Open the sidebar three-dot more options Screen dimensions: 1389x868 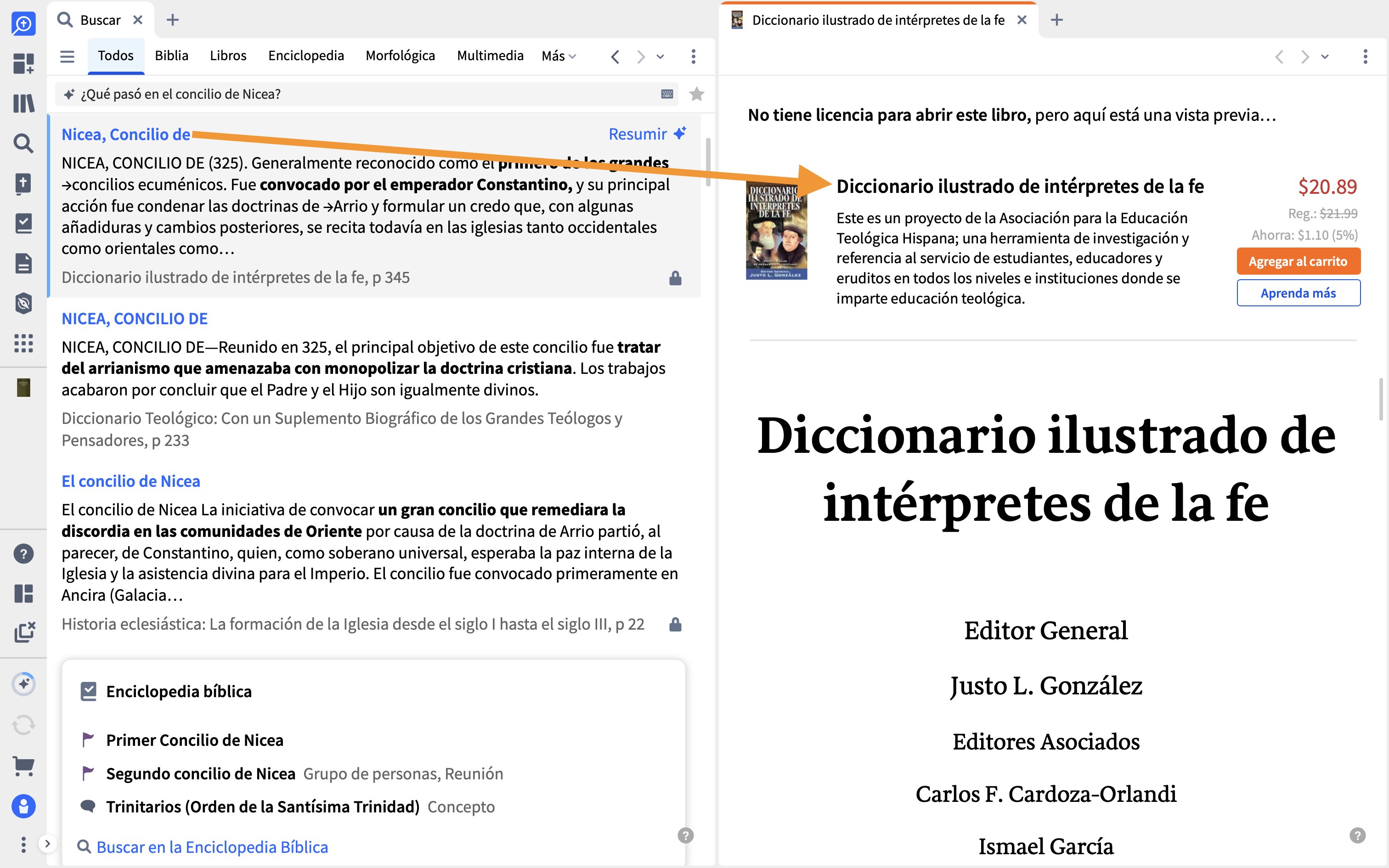[x=23, y=845]
